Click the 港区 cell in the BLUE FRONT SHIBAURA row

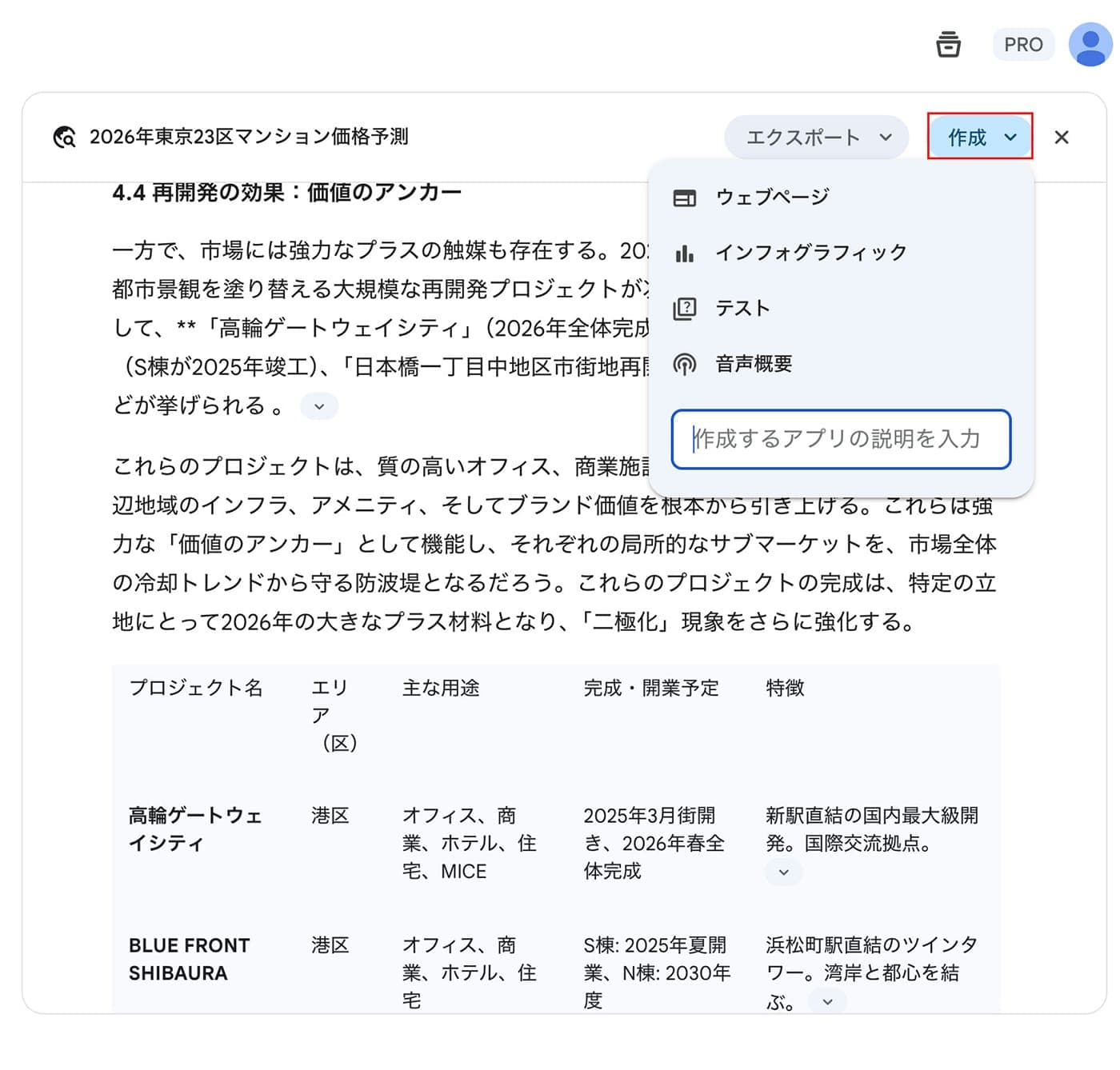(330, 945)
